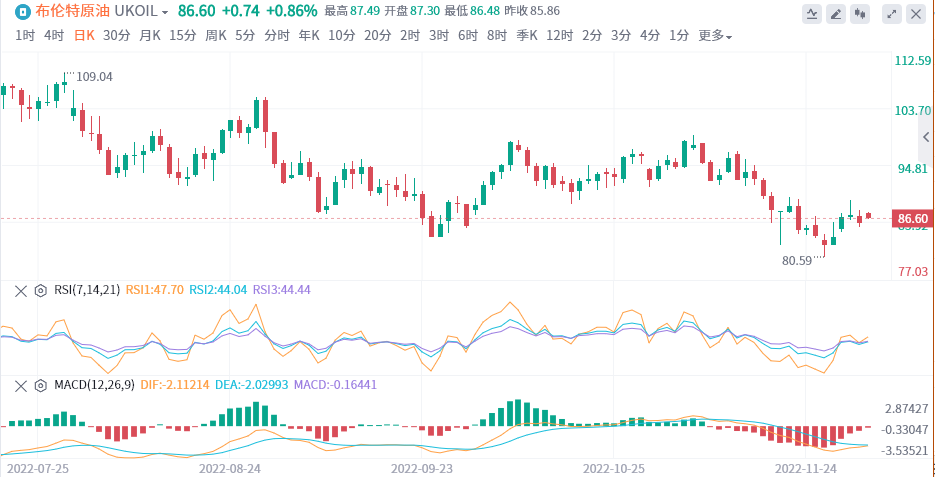Select the drawing pencil tool icon
The height and width of the screenshot is (477, 935).
point(837,13)
